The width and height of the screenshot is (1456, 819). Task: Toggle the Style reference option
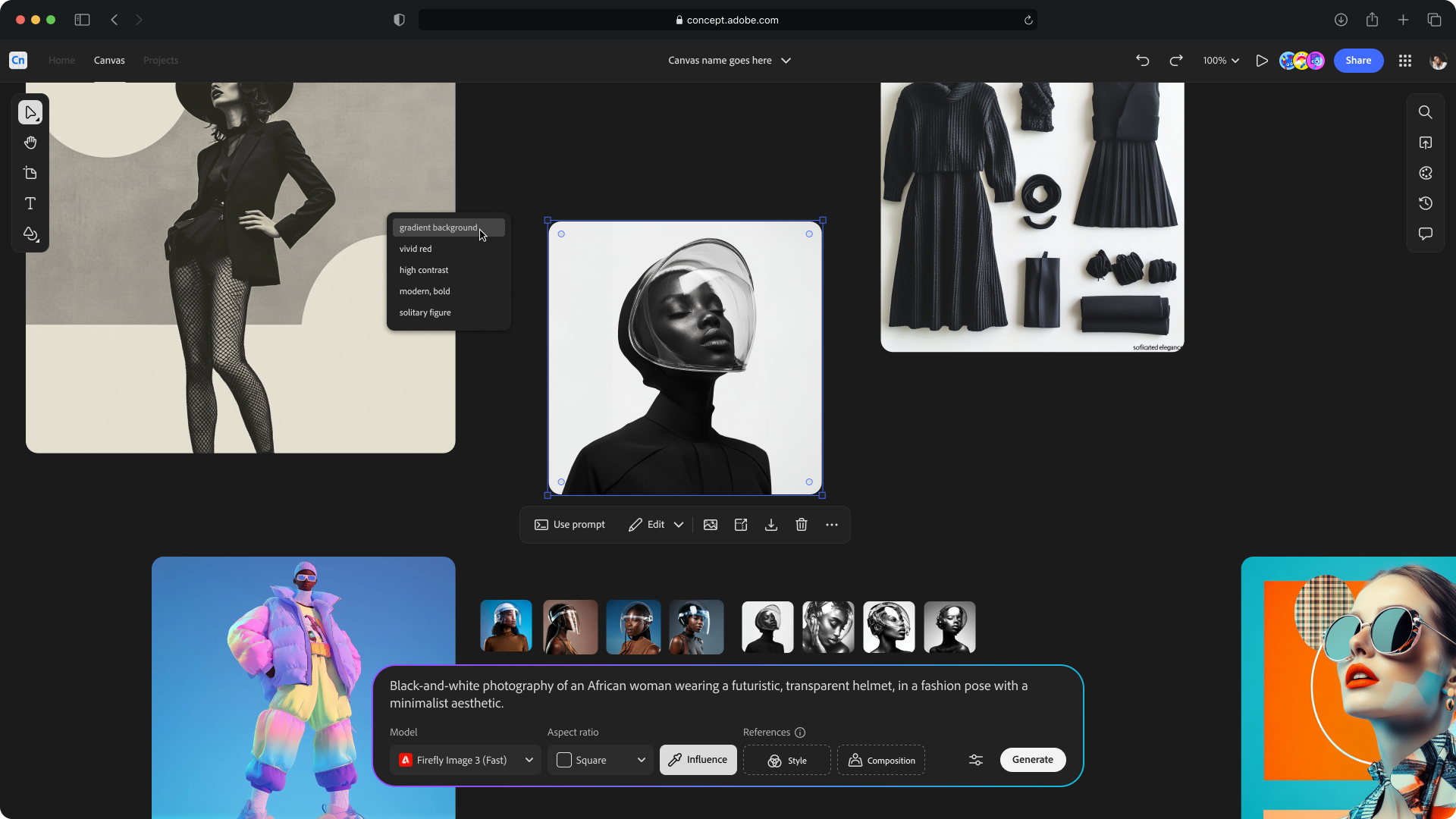(786, 760)
